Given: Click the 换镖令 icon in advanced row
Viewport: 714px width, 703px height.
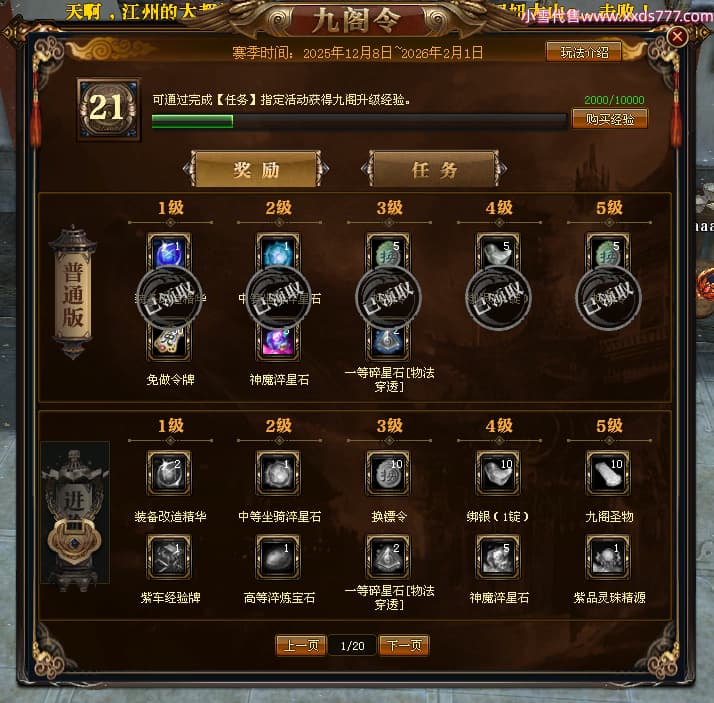Looking at the screenshot, I should tap(388, 473).
